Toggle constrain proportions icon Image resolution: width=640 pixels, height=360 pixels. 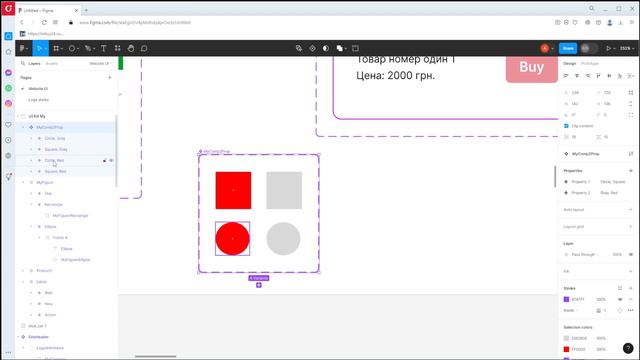(x=631, y=104)
